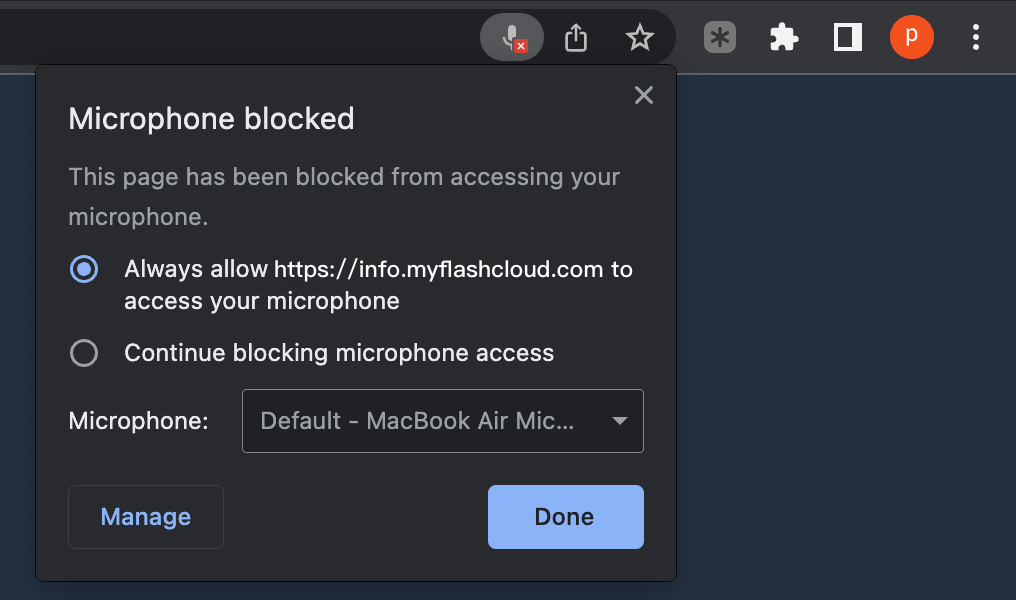Open the share page icon
This screenshot has height=600, width=1016.
(575, 38)
